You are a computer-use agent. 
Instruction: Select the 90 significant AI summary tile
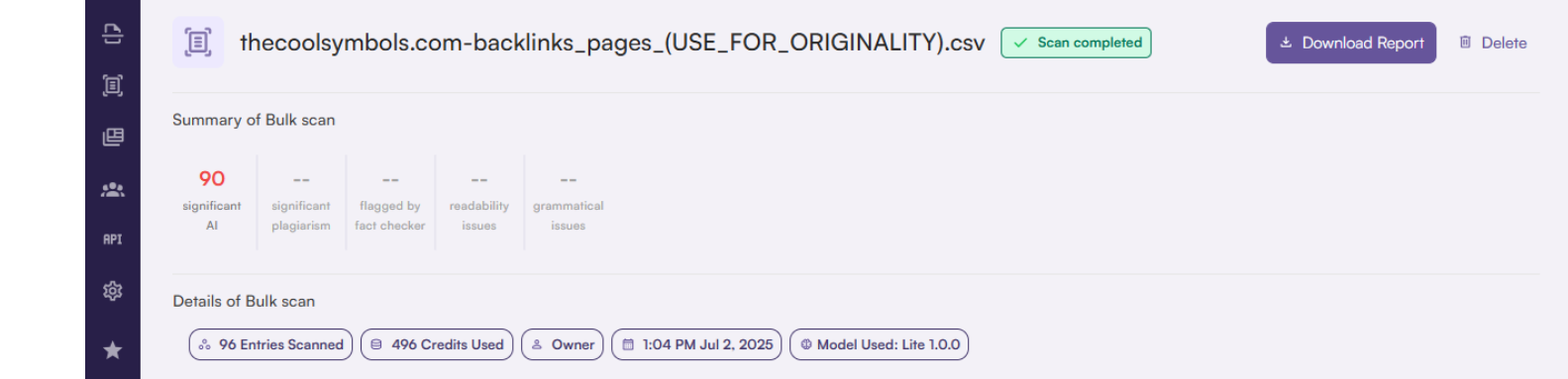point(212,201)
